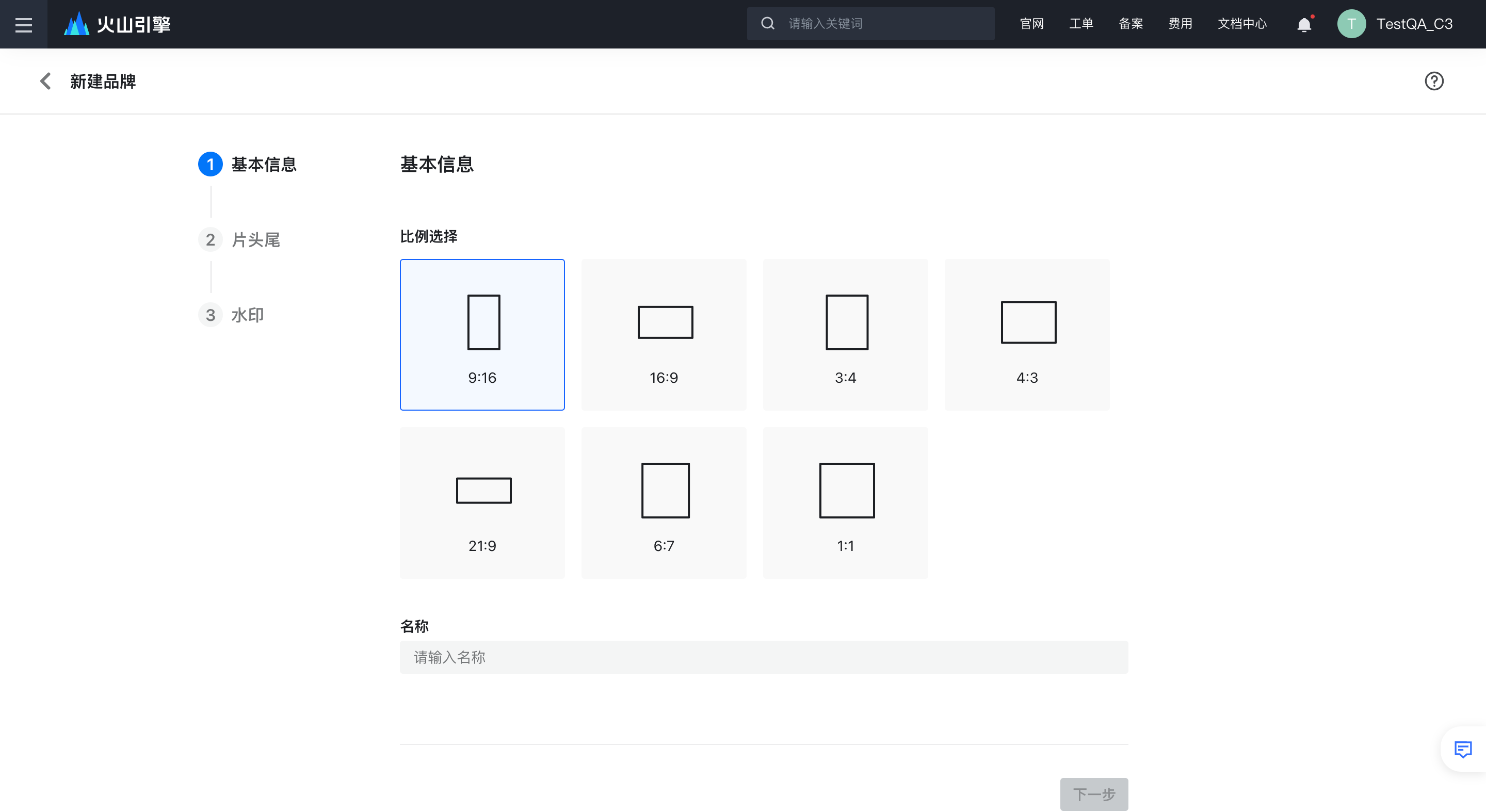
Task: Choose the 16:9 aspect ratio
Action: pyautogui.click(x=664, y=334)
